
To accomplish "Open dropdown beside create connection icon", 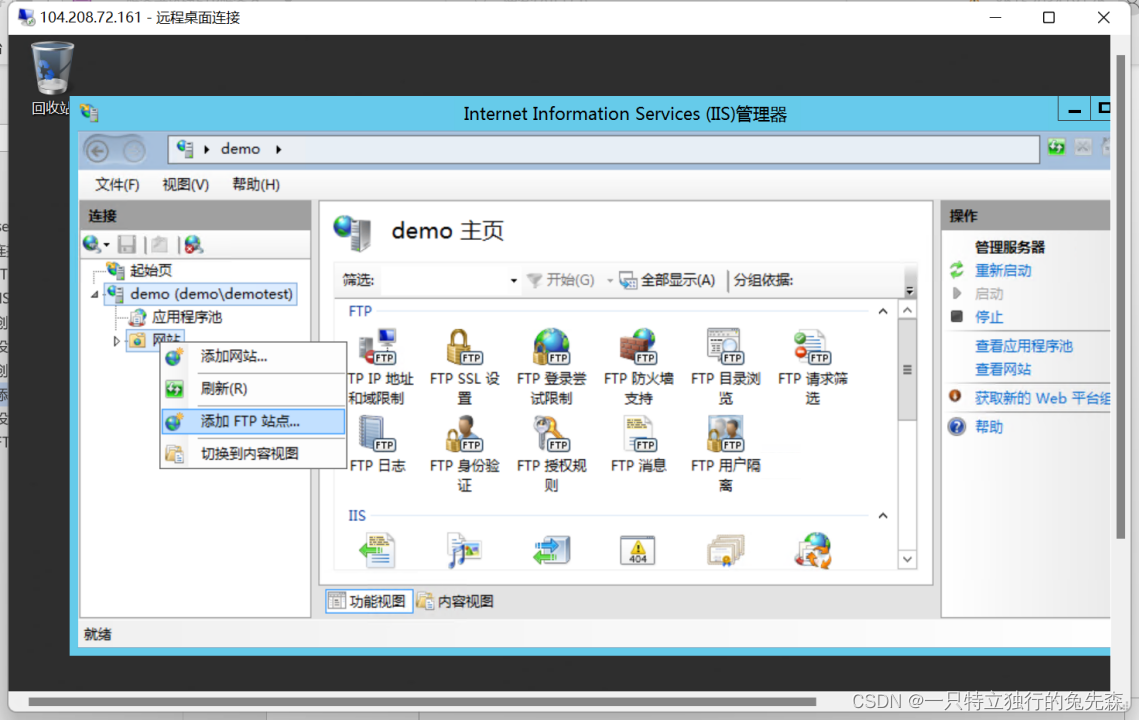I will click(106, 245).
